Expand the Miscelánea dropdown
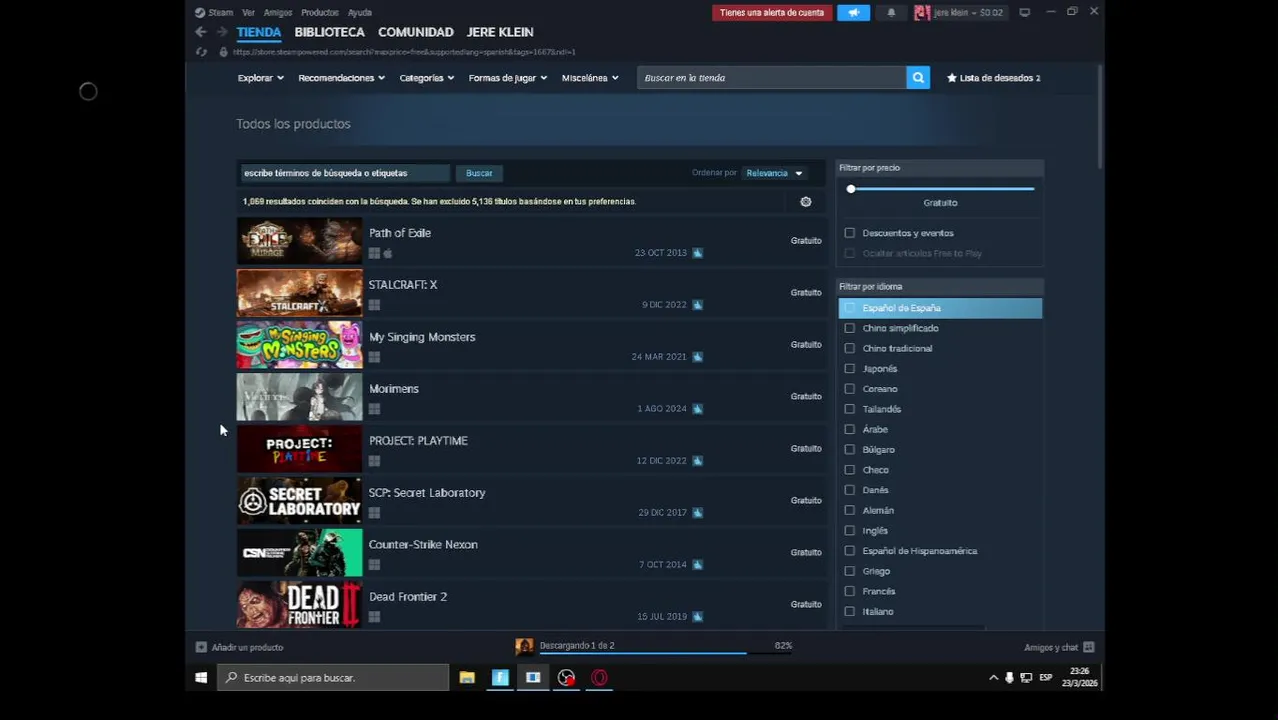Viewport: 1278px width, 720px height. (x=590, y=78)
